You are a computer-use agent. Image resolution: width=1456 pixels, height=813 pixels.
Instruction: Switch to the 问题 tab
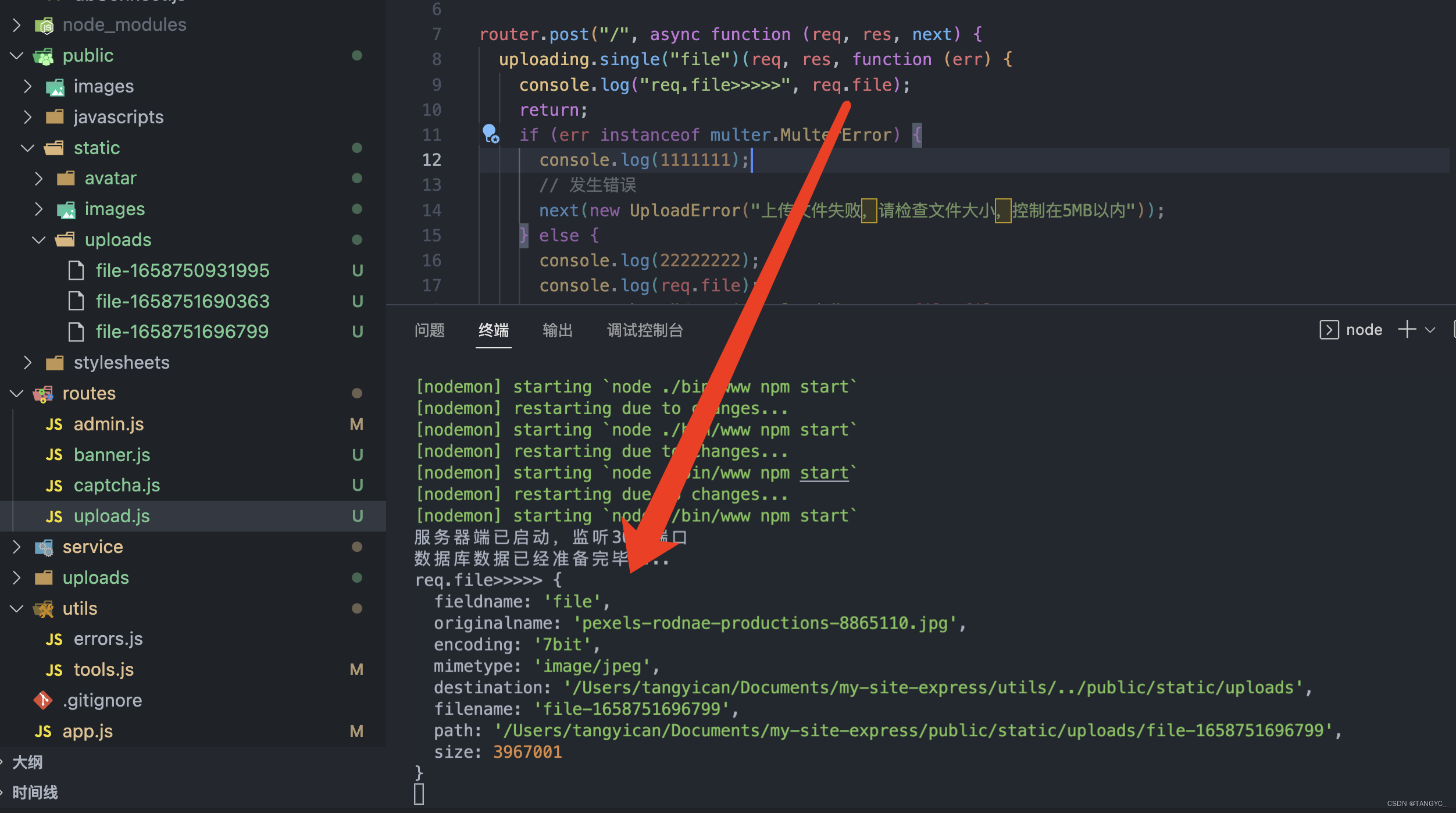[x=429, y=330]
